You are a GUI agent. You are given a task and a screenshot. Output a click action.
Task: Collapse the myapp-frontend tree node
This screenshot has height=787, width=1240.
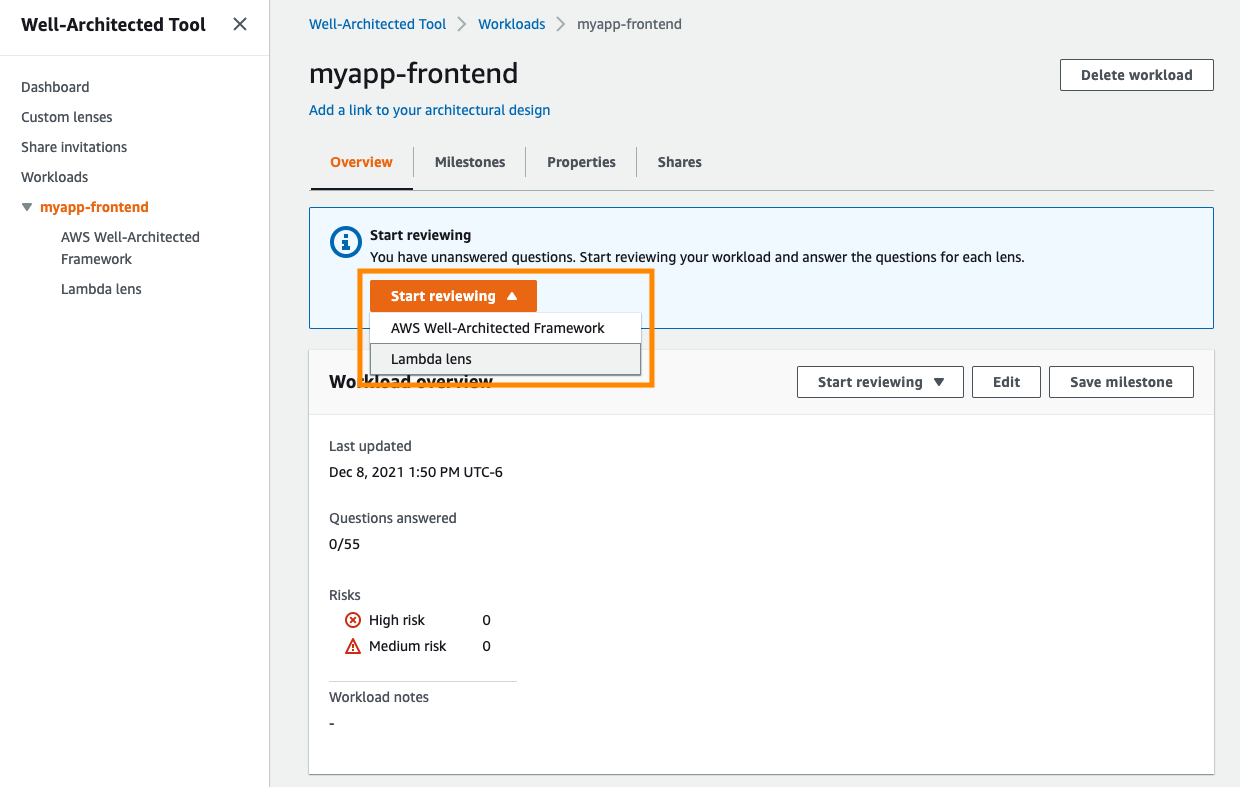point(27,207)
